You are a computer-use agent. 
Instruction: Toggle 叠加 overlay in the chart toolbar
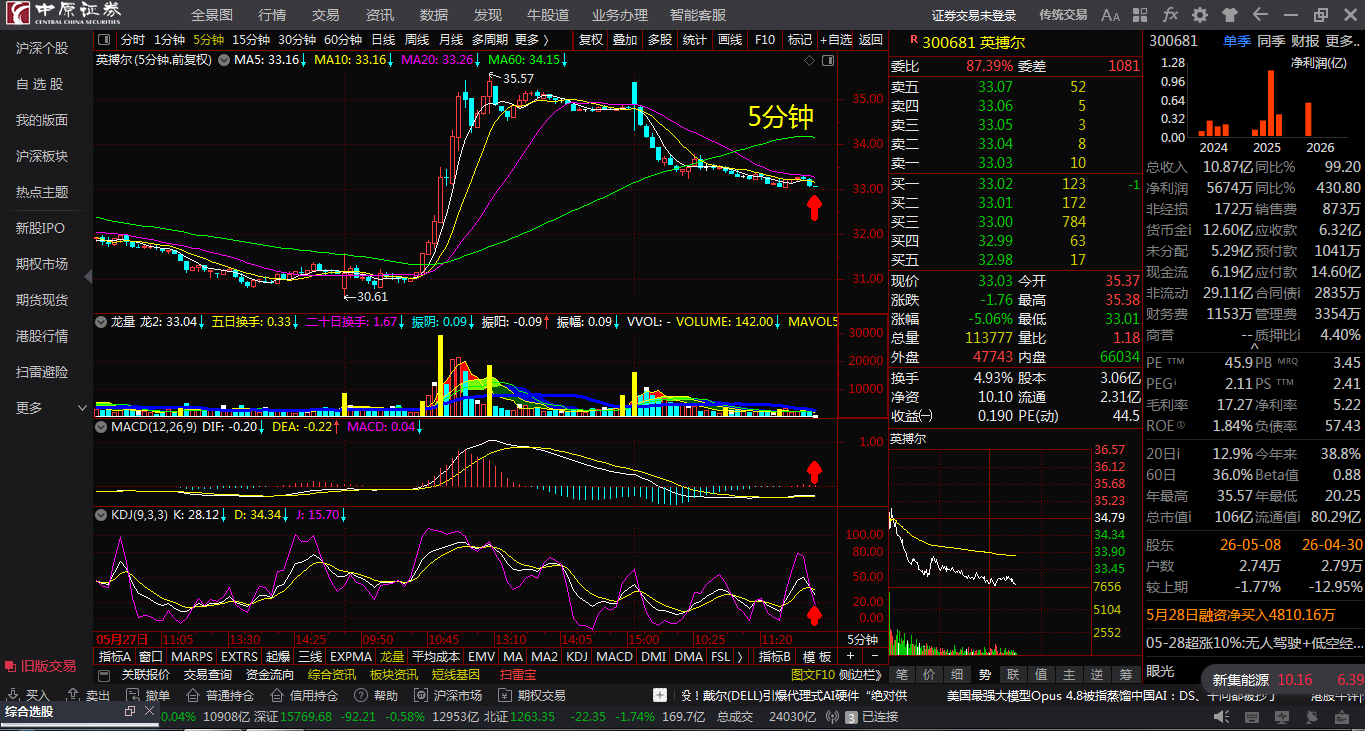[625, 39]
